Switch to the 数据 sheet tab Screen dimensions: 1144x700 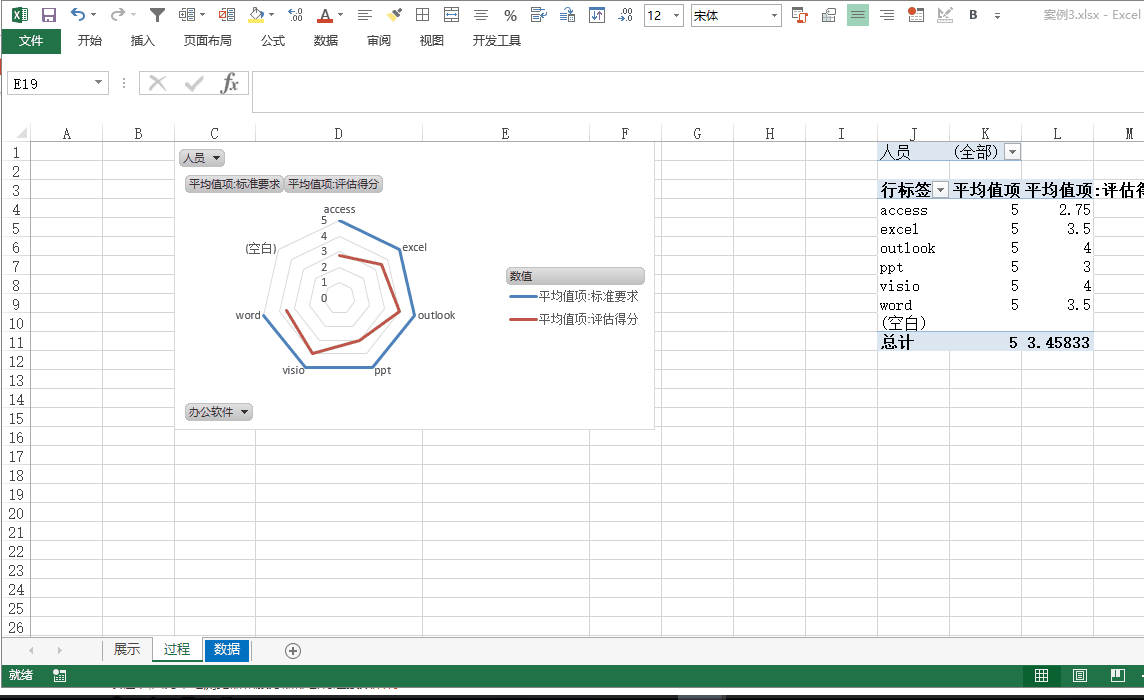coord(227,650)
